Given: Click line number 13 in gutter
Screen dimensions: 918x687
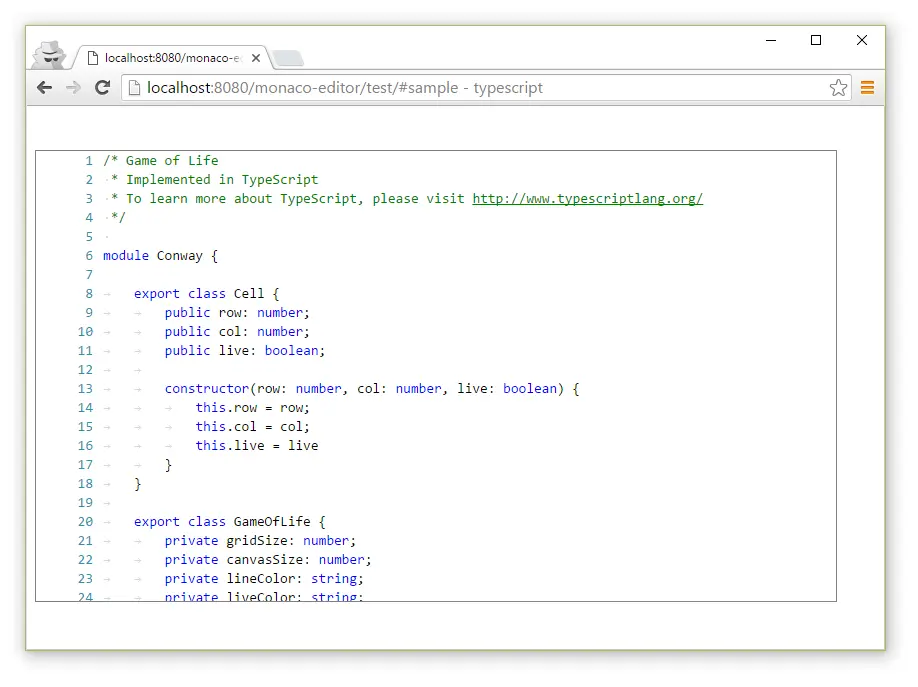Looking at the screenshot, I should [x=85, y=388].
